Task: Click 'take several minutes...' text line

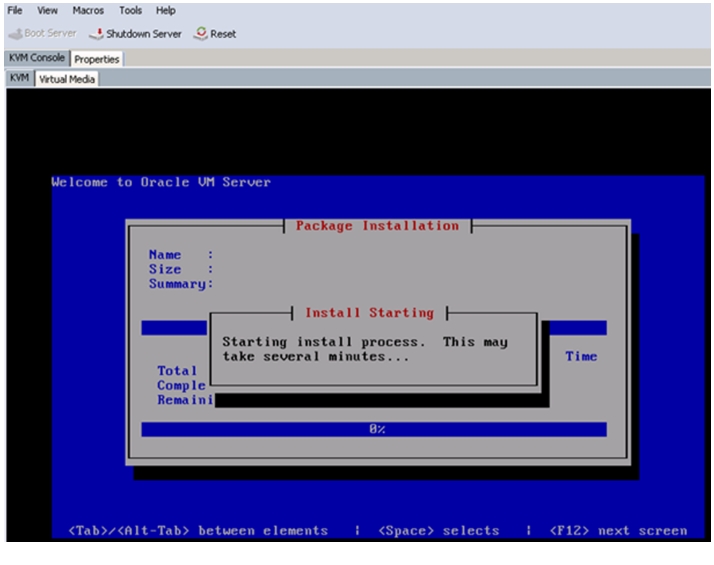Action: (x=316, y=356)
